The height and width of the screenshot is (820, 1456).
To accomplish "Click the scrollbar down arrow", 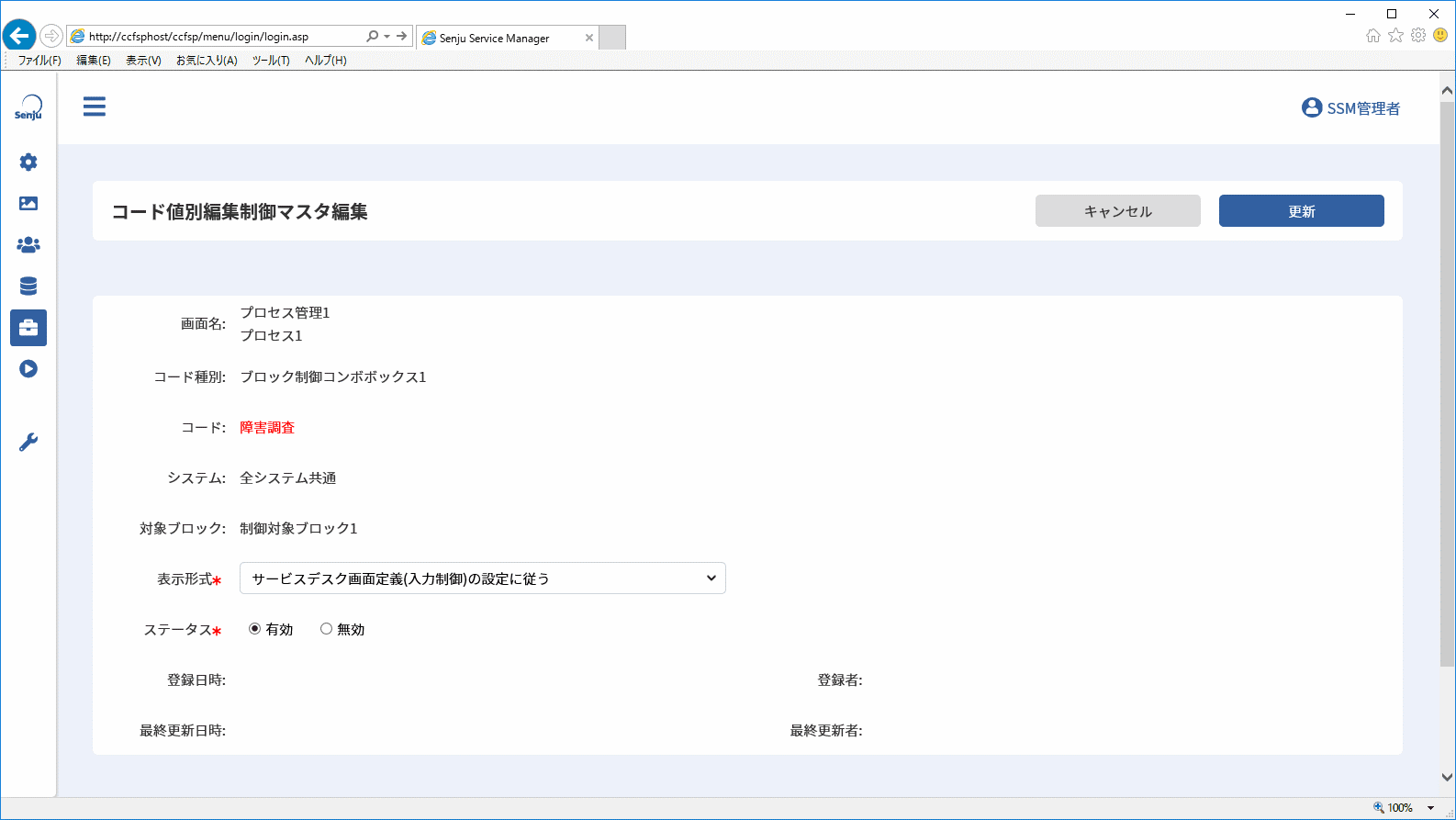I will (x=1447, y=777).
